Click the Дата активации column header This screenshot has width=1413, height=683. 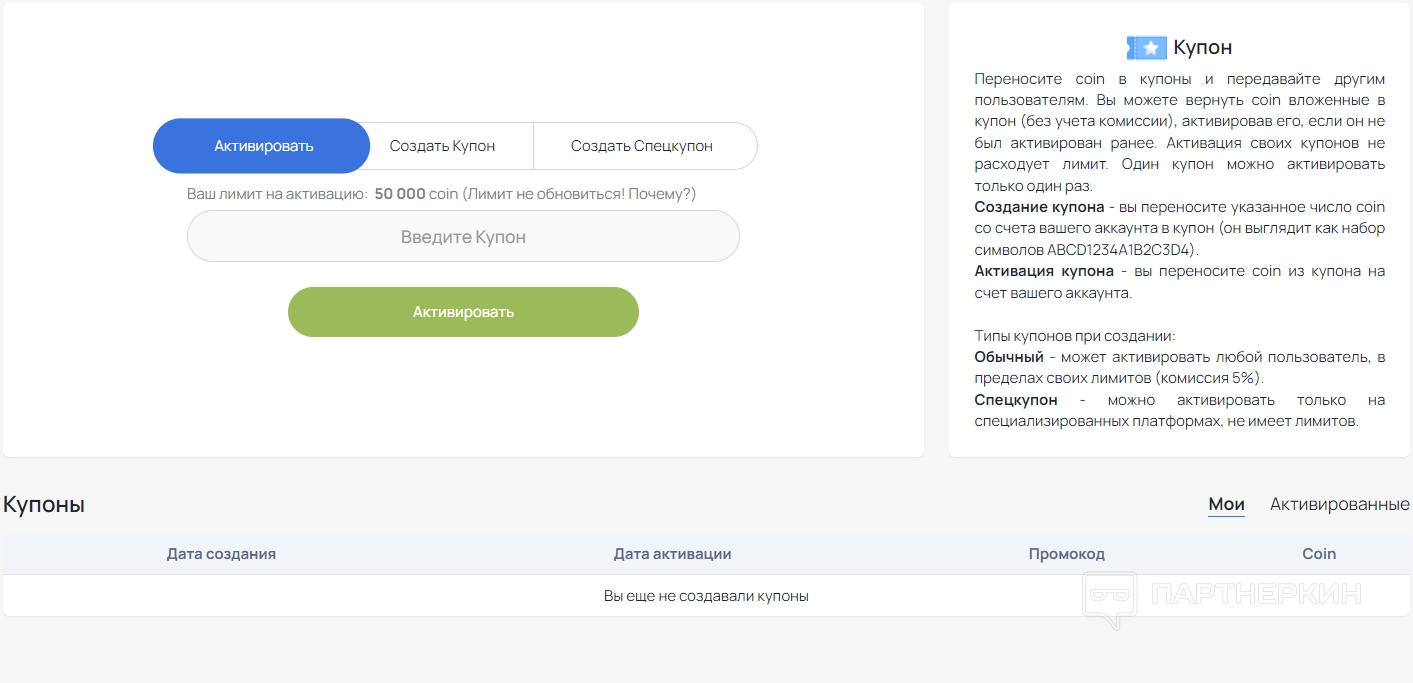(x=672, y=554)
